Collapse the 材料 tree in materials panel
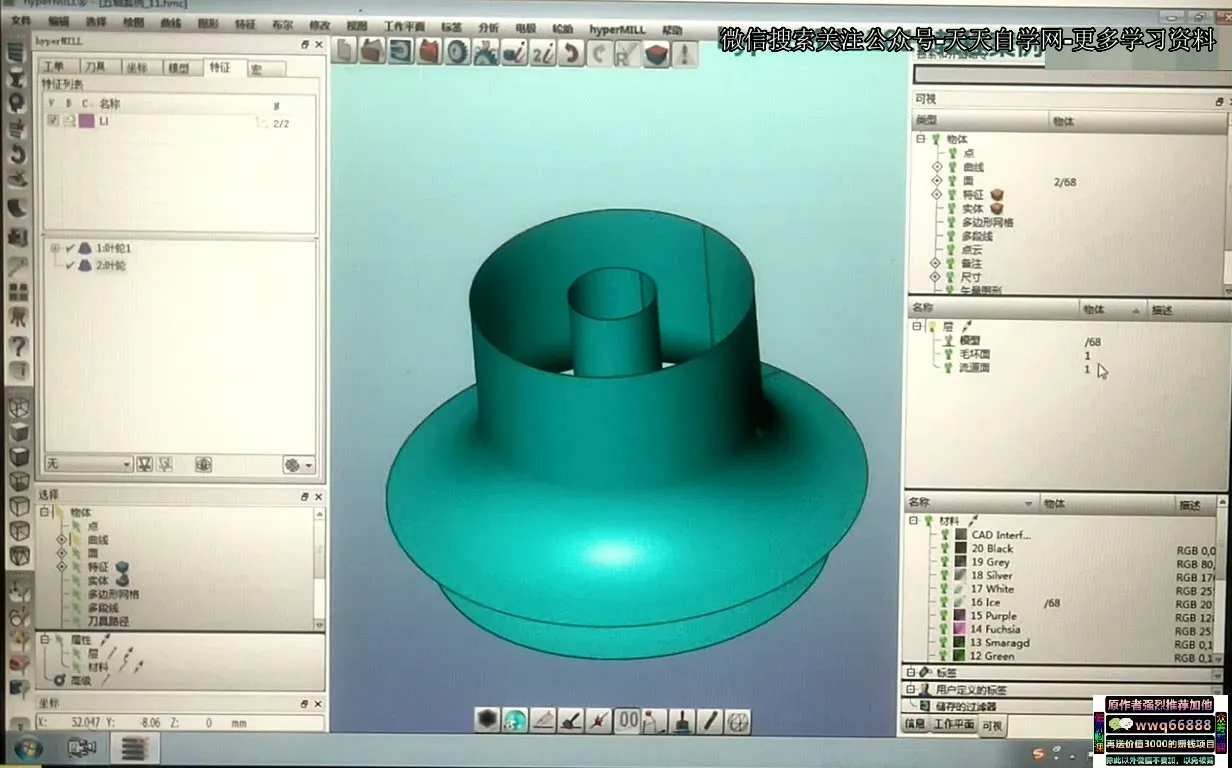This screenshot has height=768, width=1232. [914, 521]
